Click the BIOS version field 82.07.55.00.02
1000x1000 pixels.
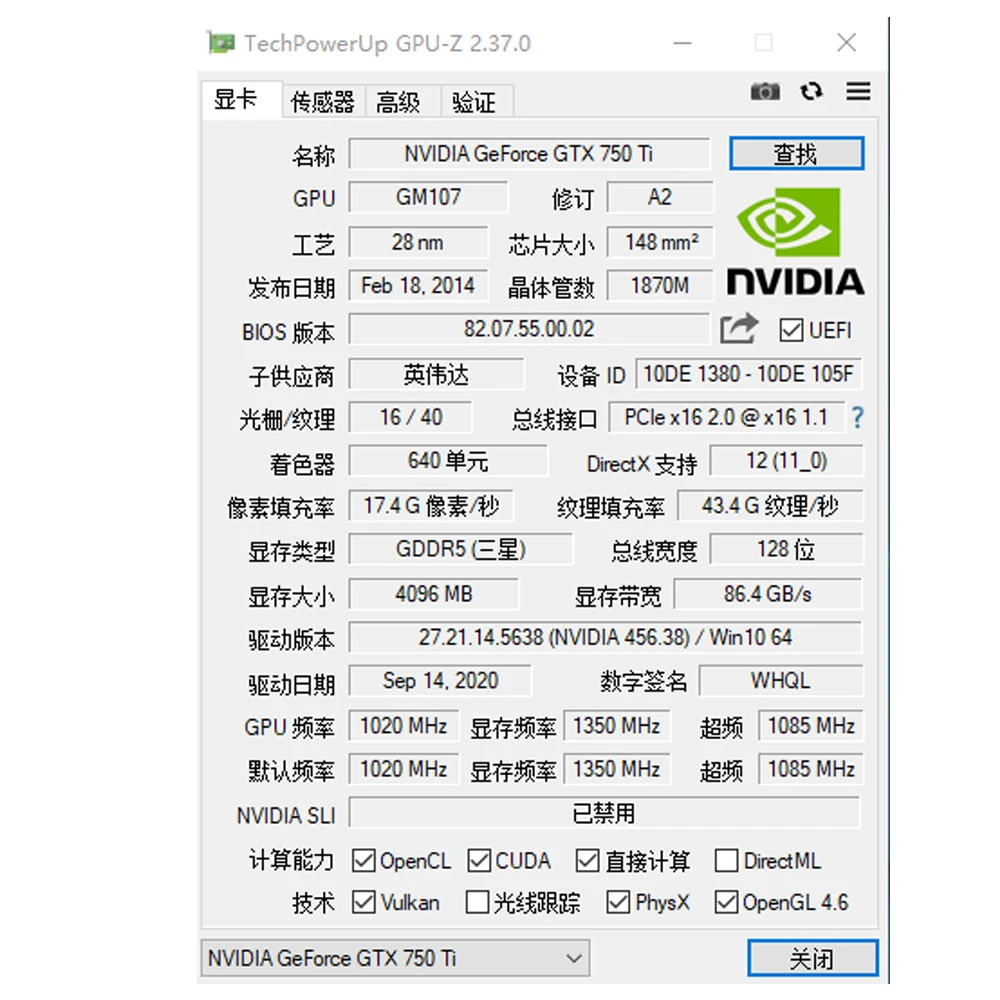[529, 329]
